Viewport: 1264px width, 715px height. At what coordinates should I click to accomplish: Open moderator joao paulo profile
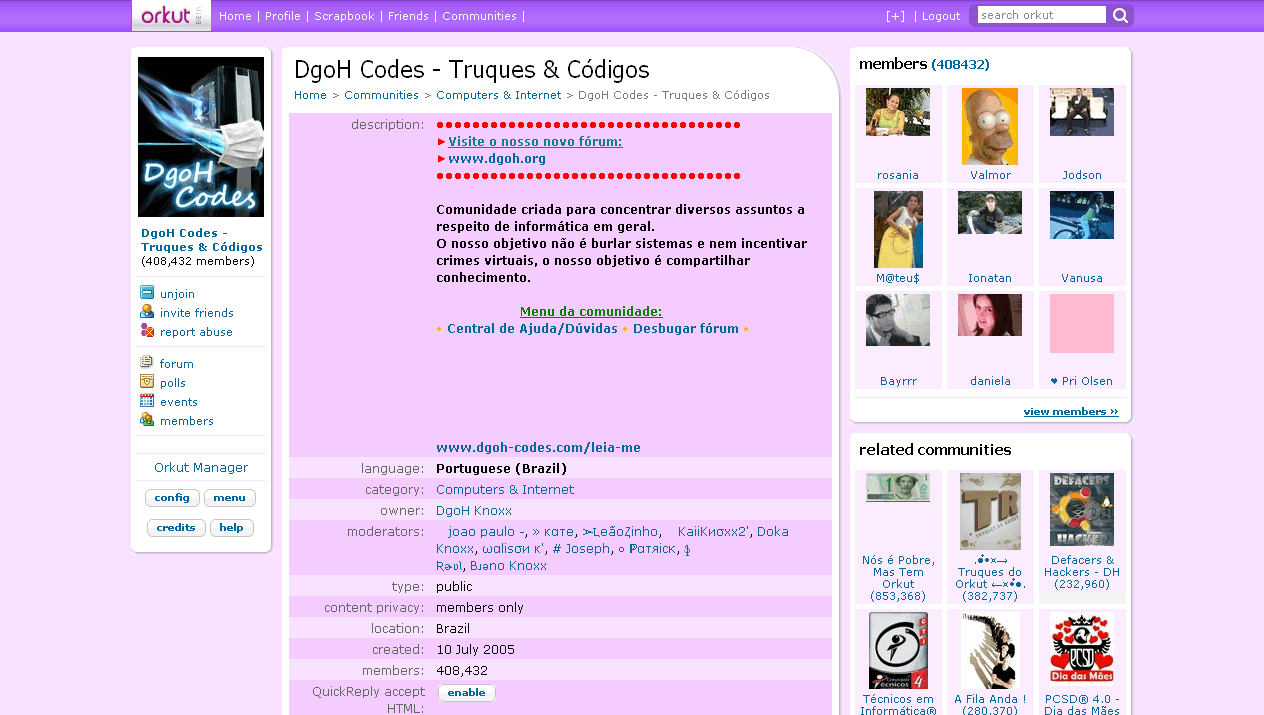[487, 531]
